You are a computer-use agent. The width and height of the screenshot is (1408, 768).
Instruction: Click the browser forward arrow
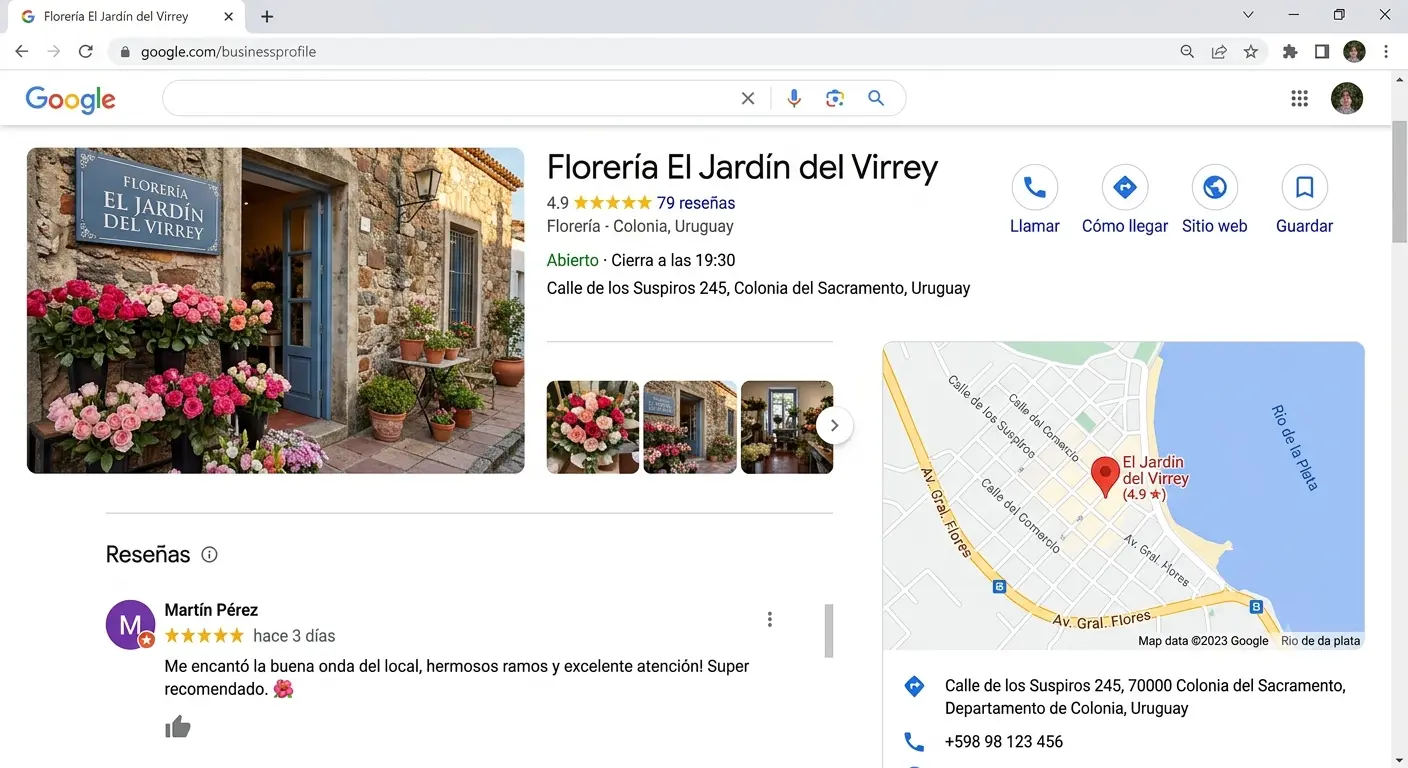(x=54, y=52)
